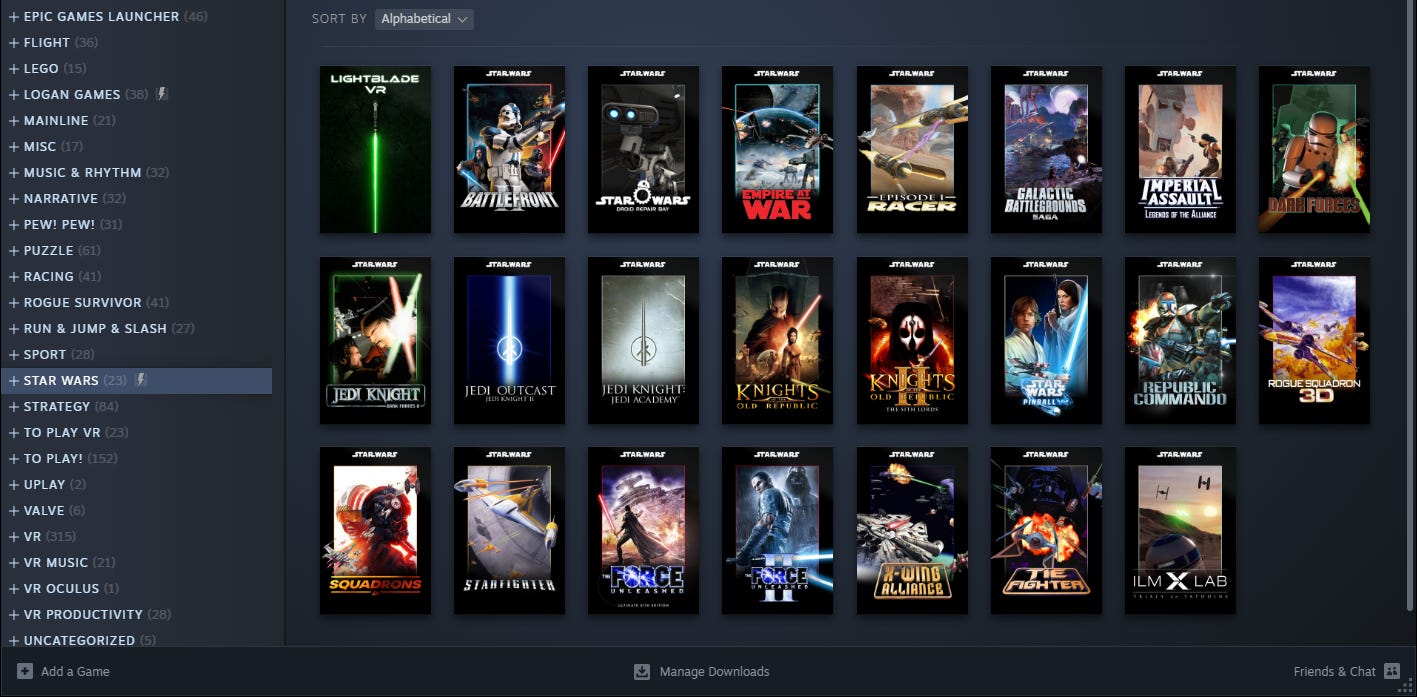
Task: Open the Dark Forces cover
Action: (x=1314, y=150)
